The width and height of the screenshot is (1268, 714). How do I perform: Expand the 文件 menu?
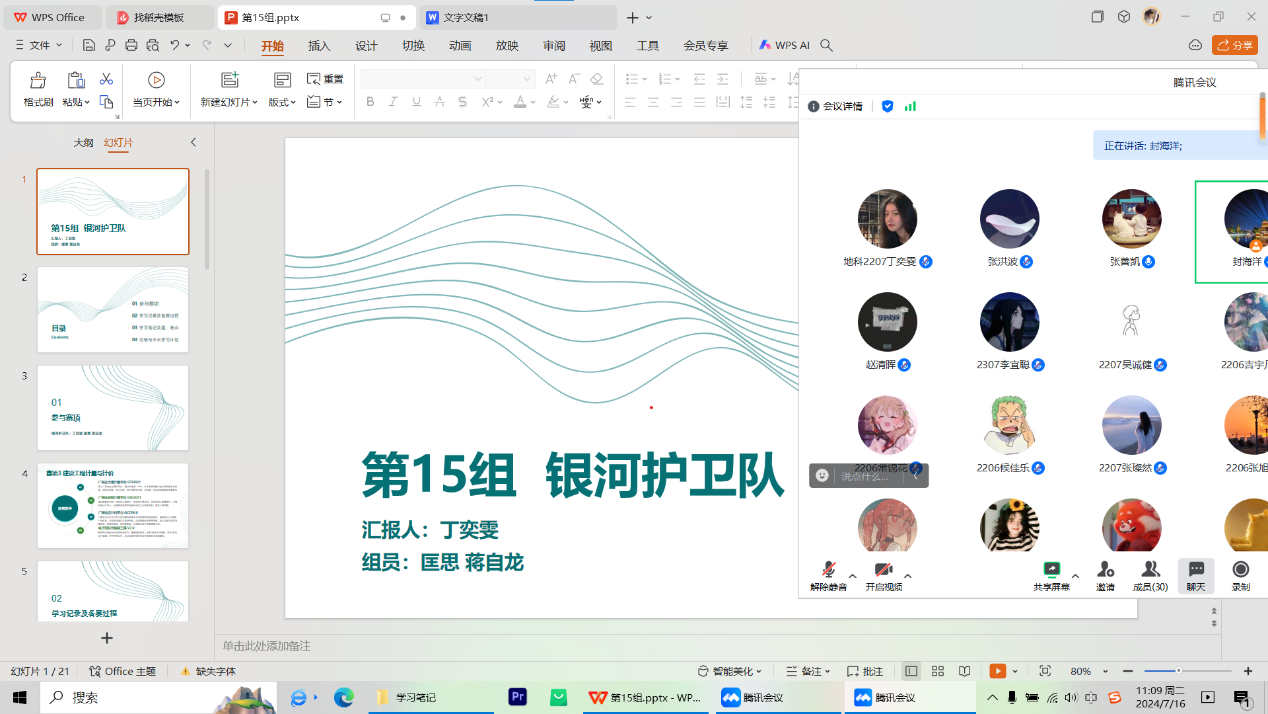click(40, 45)
